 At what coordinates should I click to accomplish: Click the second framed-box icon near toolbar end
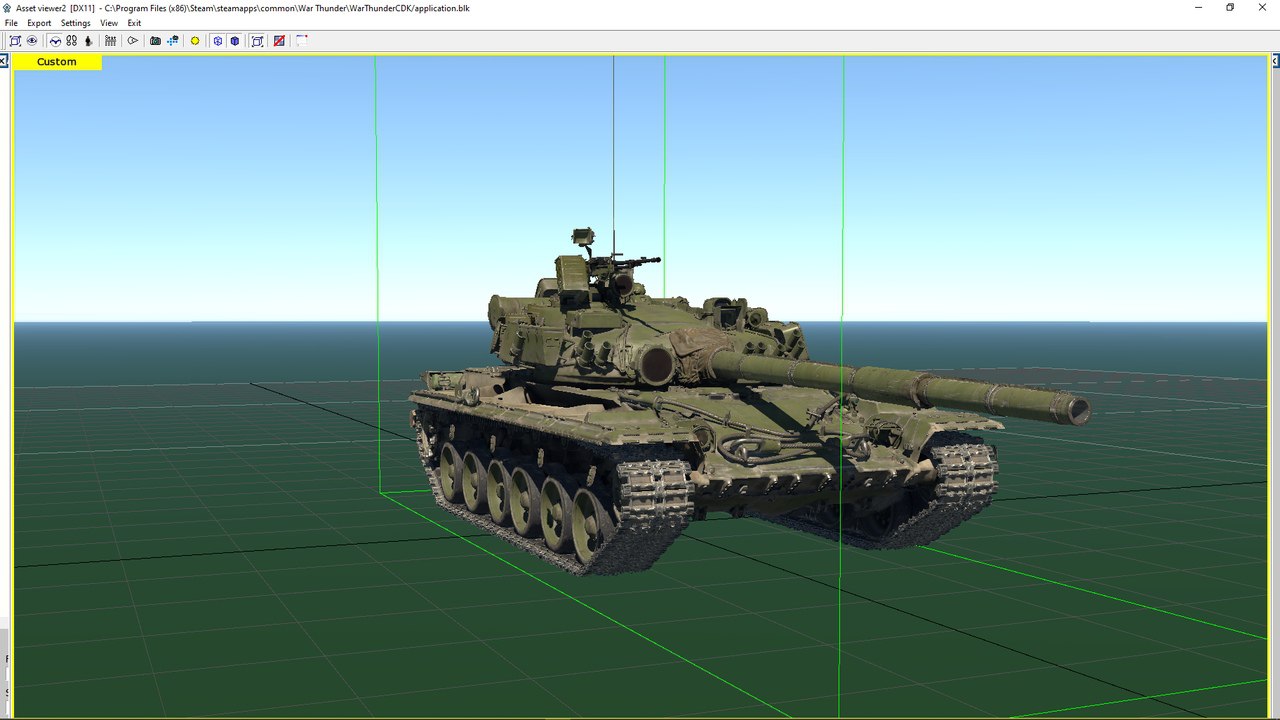pyautogui.click(x=257, y=41)
